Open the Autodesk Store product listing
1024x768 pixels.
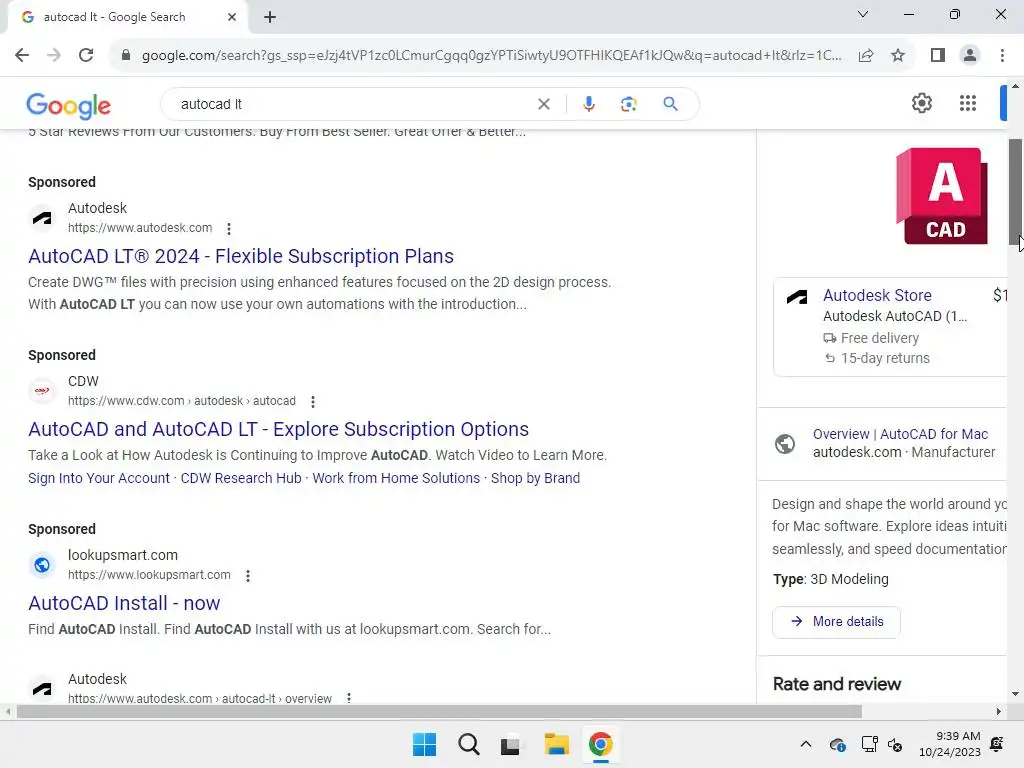tap(877, 295)
